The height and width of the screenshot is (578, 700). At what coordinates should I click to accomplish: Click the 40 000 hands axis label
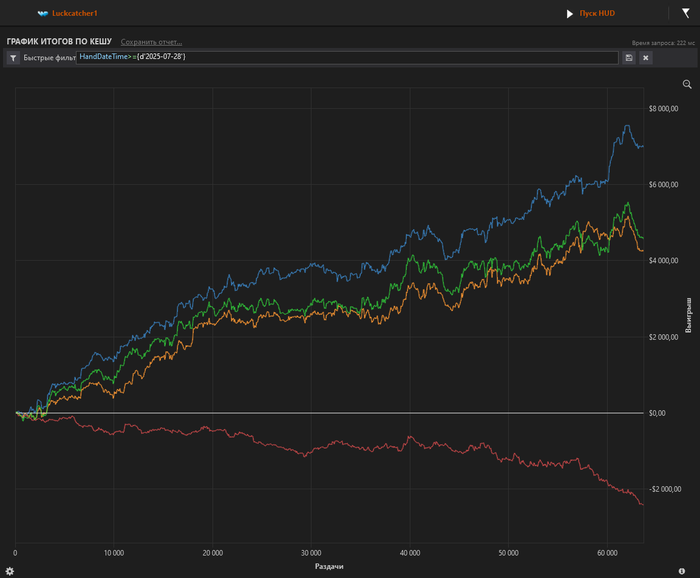point(410,553)
